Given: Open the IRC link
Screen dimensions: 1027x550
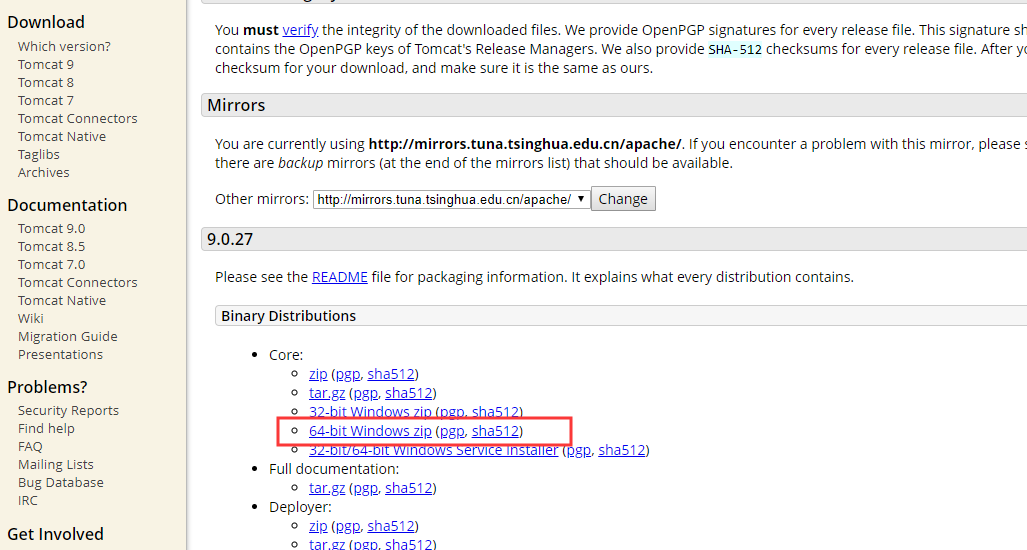Looking at the screenshot, I should click(28, 500).
